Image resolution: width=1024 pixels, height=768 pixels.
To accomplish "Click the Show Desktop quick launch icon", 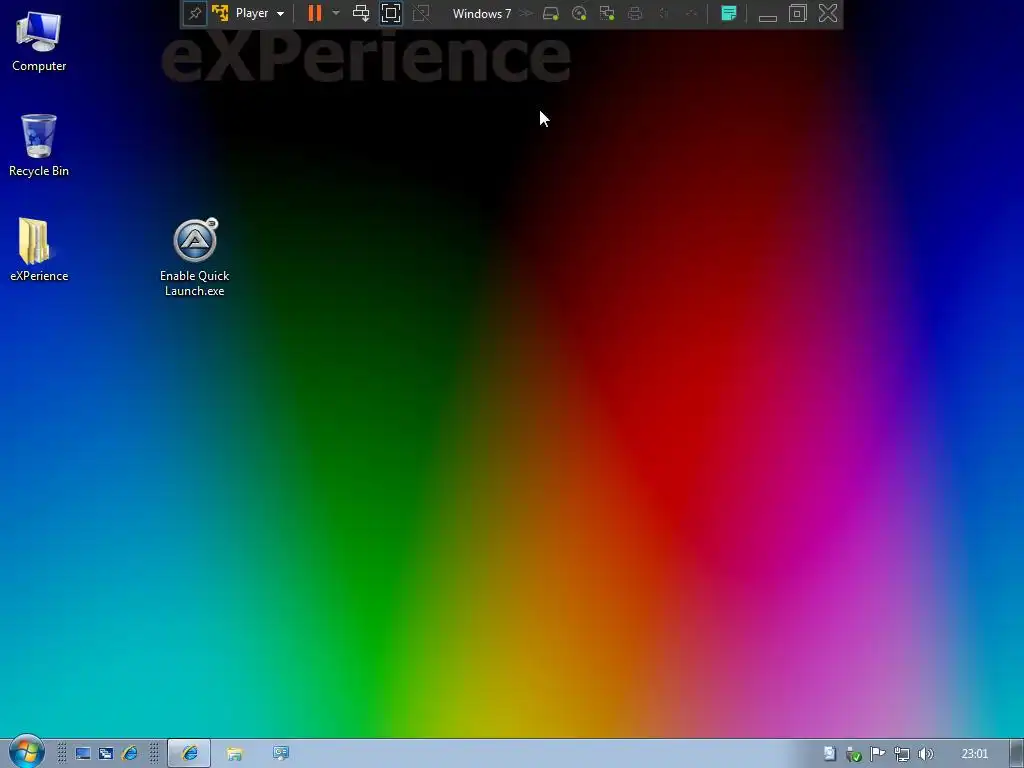I will tap(83, 754).
